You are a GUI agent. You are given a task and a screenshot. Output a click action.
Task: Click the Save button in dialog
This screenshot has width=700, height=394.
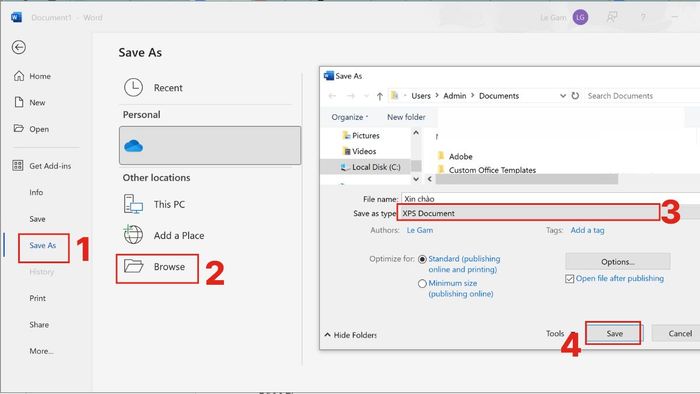pos(614,333)
